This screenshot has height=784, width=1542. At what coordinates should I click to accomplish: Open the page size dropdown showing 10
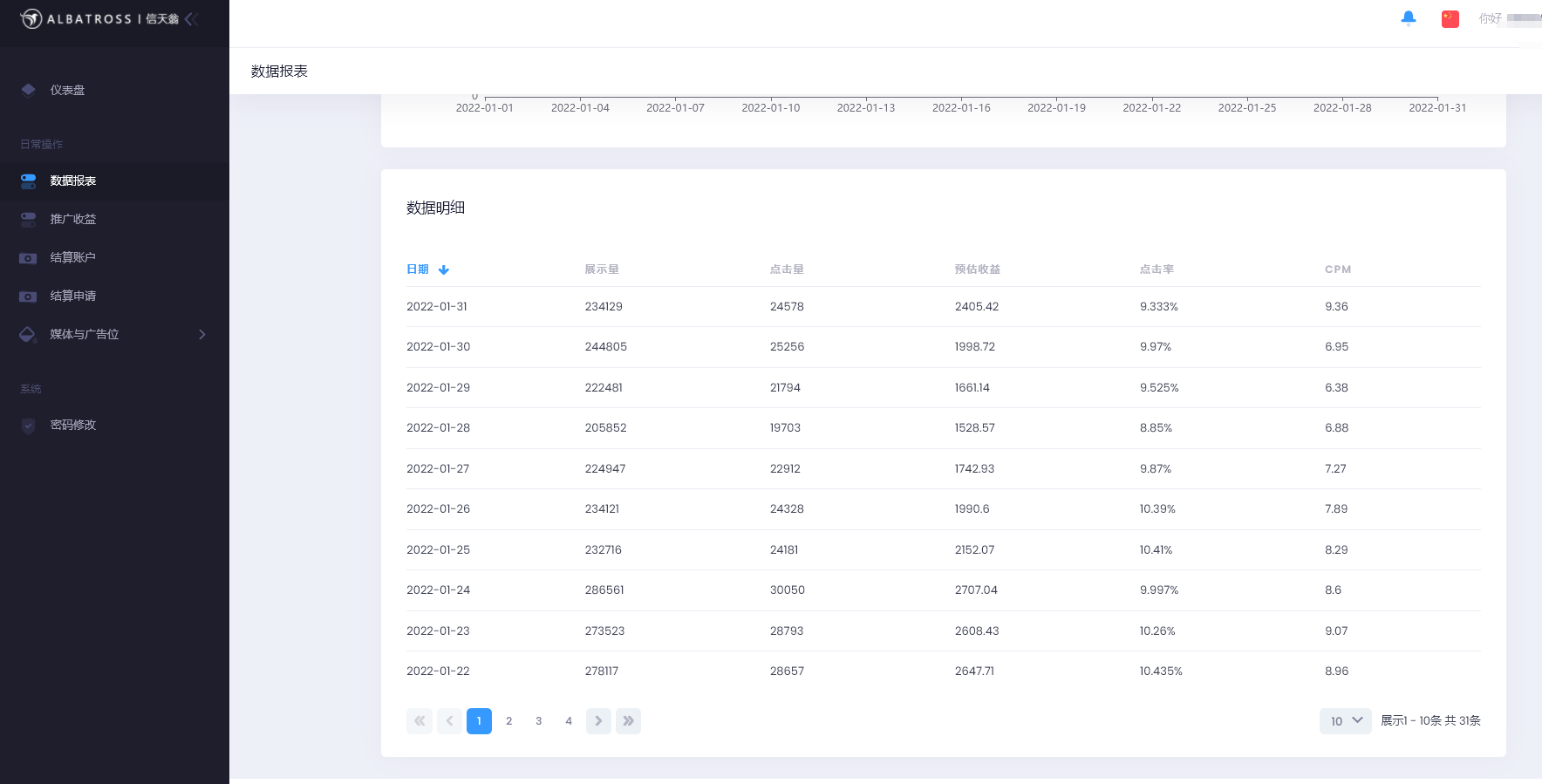pyautogui.click(x=1345, y=721)
